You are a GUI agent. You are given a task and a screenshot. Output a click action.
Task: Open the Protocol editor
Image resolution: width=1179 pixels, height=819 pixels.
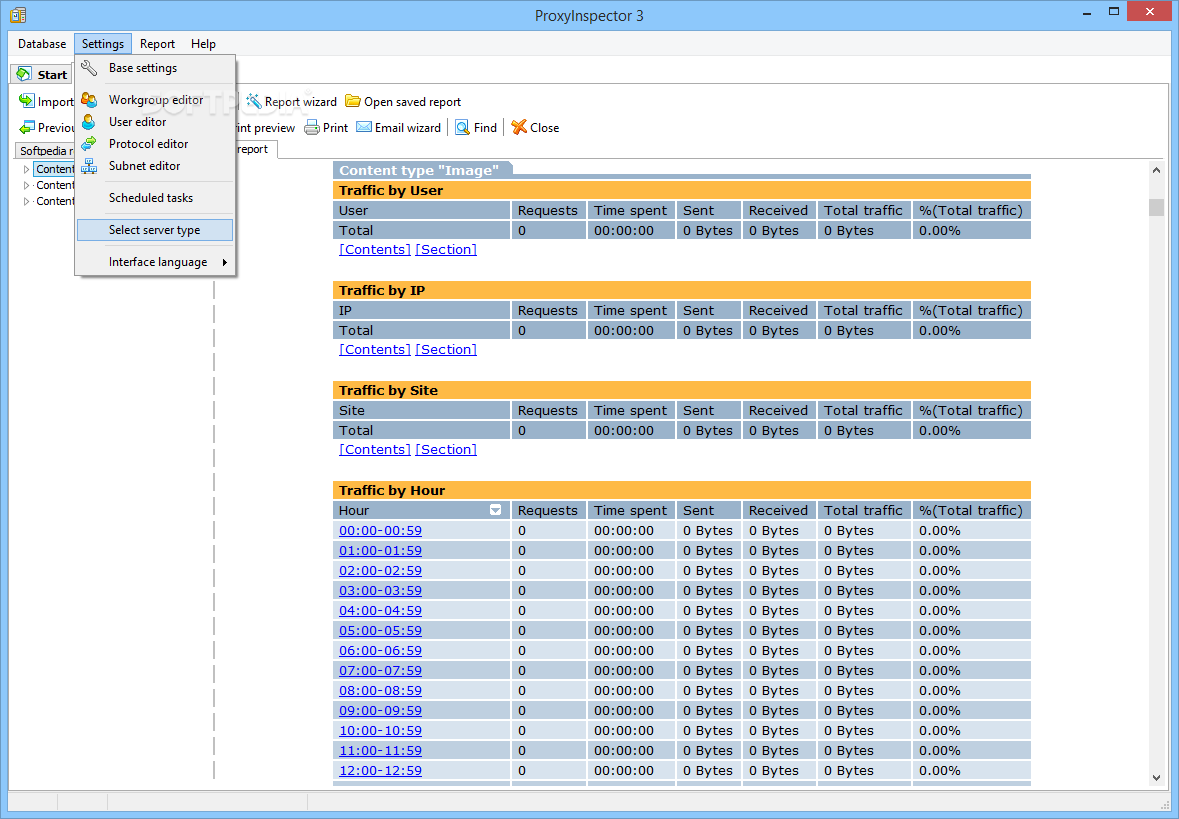(148, 144)
